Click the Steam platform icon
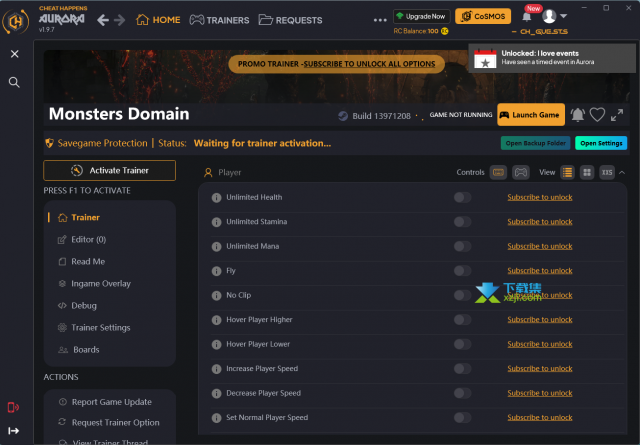The width and height of the screenshot is (640, 445). (x=343, y=116)
